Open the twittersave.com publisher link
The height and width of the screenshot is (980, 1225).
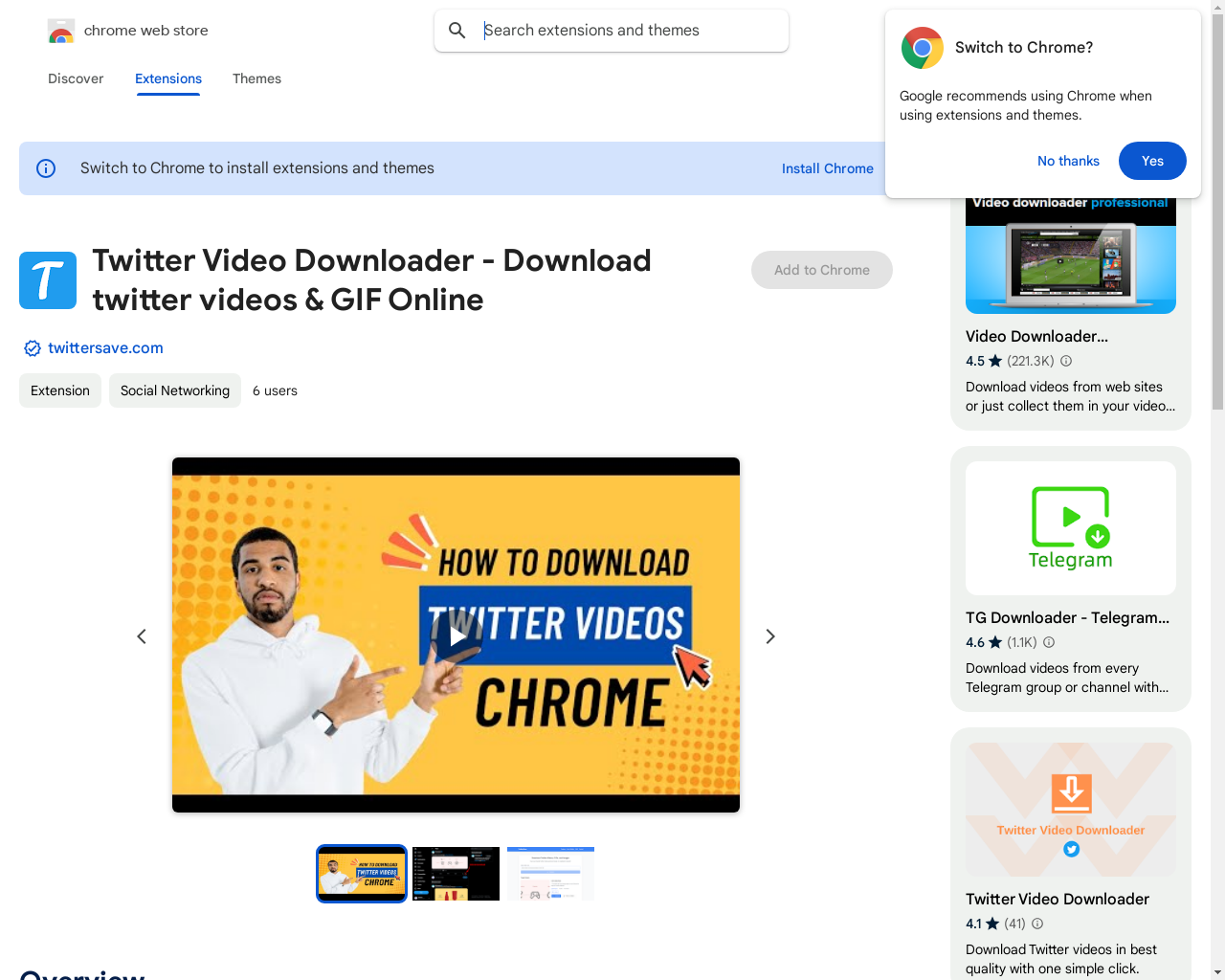coord(105,348)
